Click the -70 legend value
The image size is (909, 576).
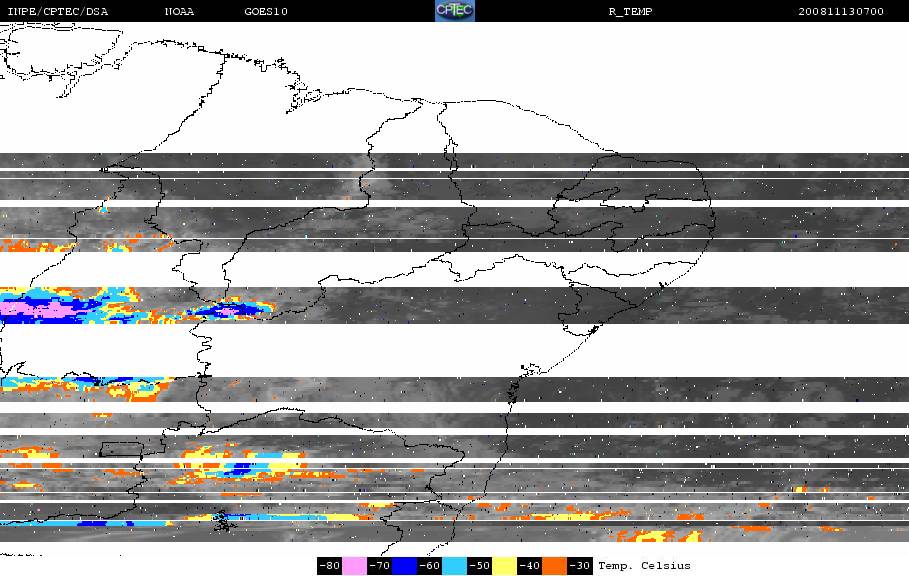point(379,566)
